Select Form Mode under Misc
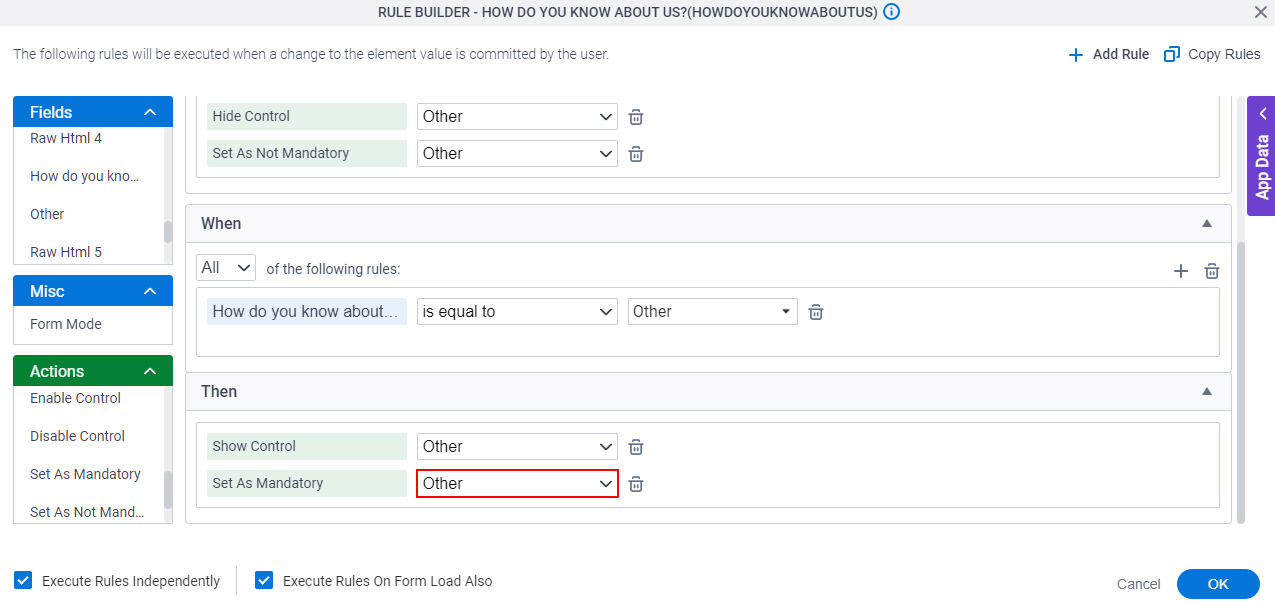This screenshot has height=606, width=1275. tap(66, 324)
